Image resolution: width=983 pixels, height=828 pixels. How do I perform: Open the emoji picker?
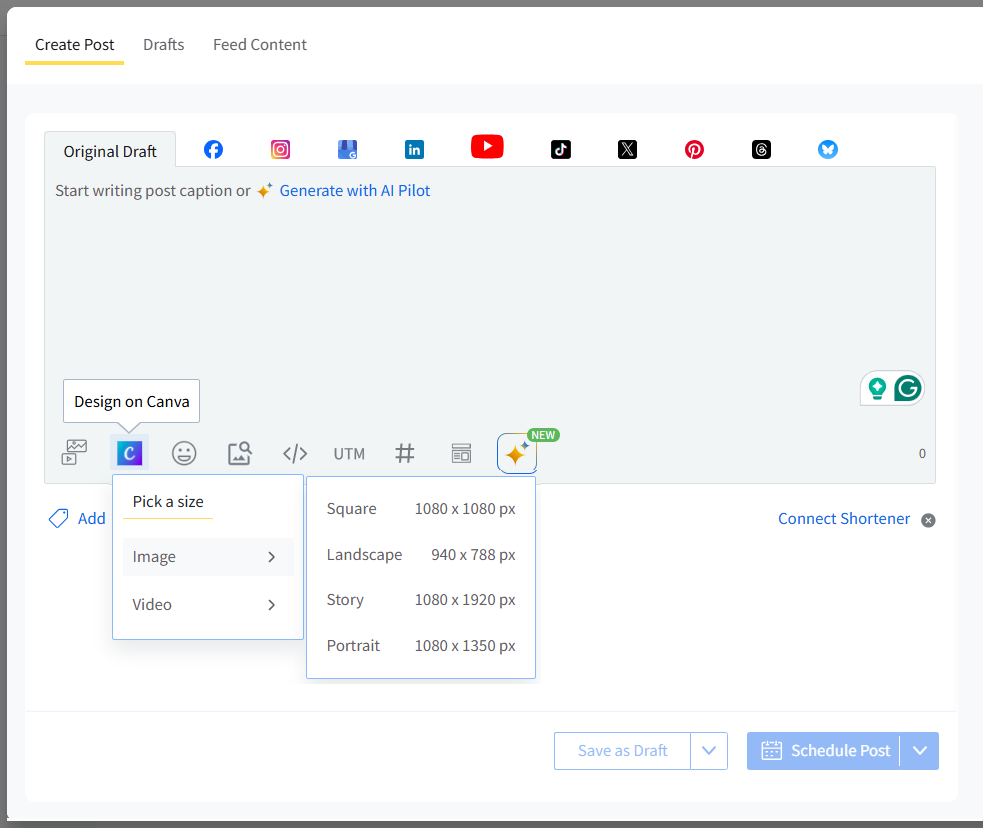coord(184,453)
